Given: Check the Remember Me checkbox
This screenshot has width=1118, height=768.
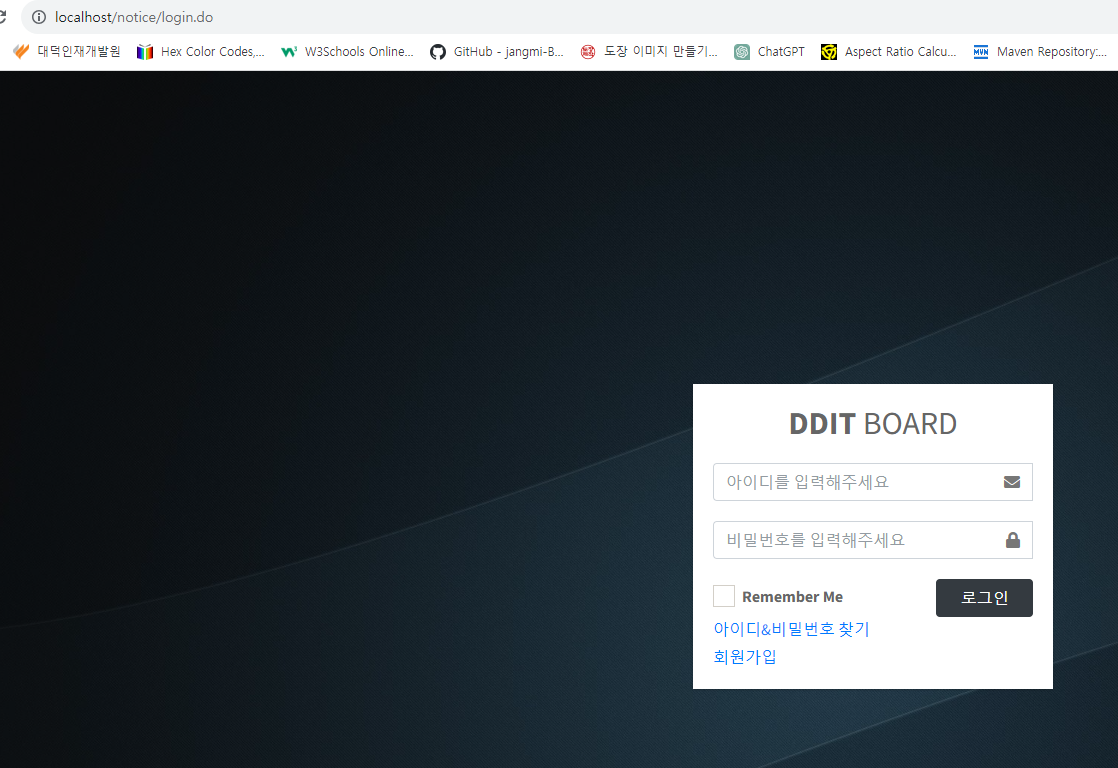Looking at the screenshot, I should click(x=724, y=596).
